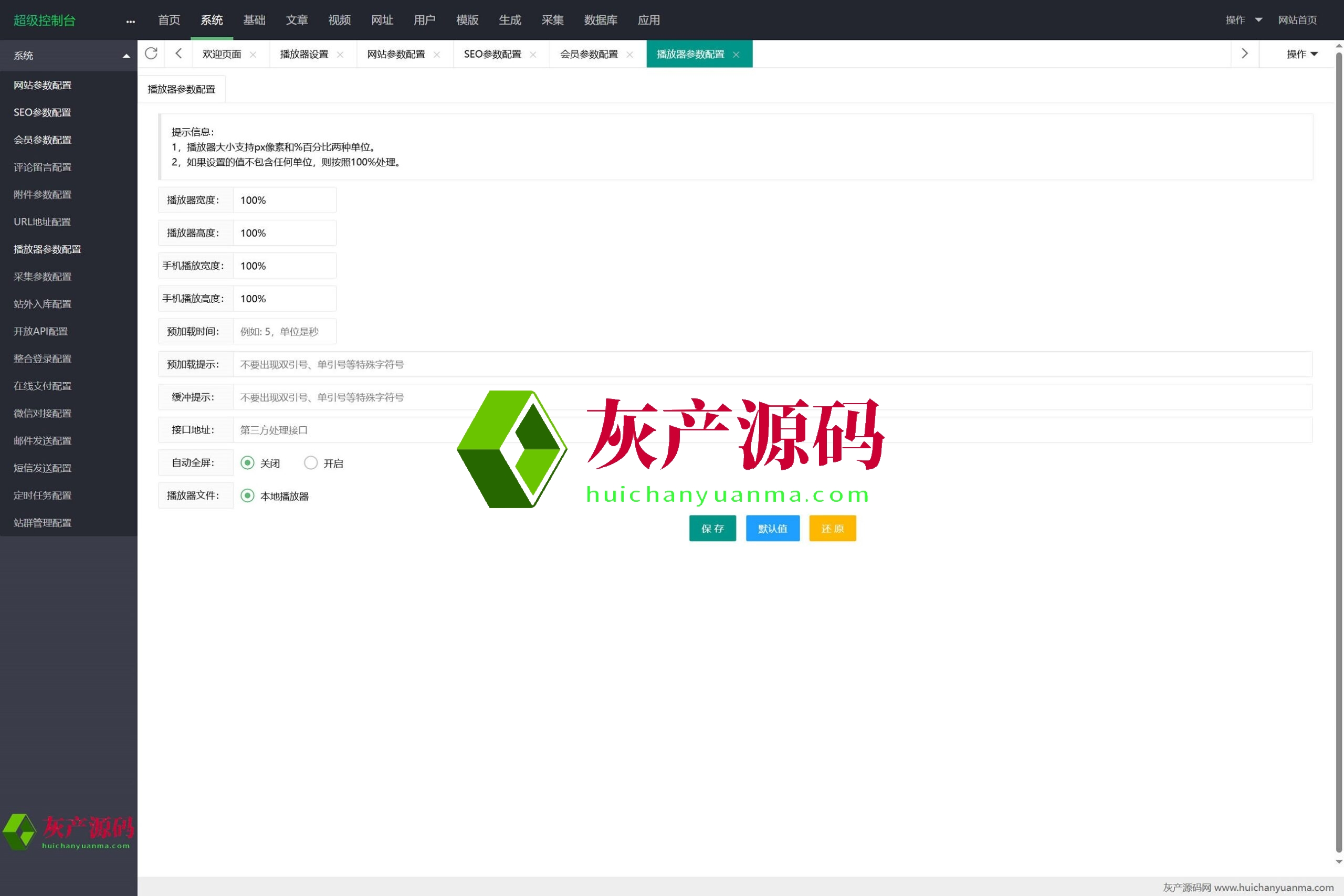1344x896 pixels.
Task: Click the 保存 button
Action: [x=712, y=529]
